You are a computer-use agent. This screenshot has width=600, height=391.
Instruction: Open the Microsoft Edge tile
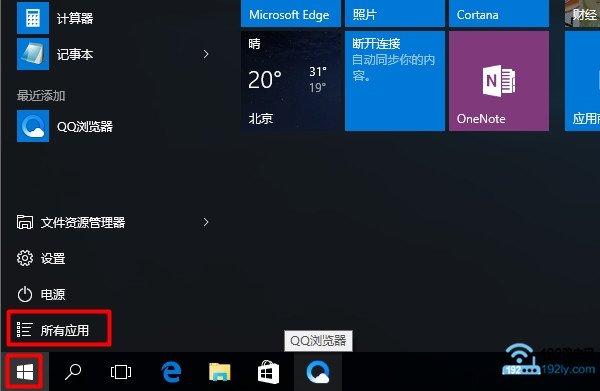point(291,14)
